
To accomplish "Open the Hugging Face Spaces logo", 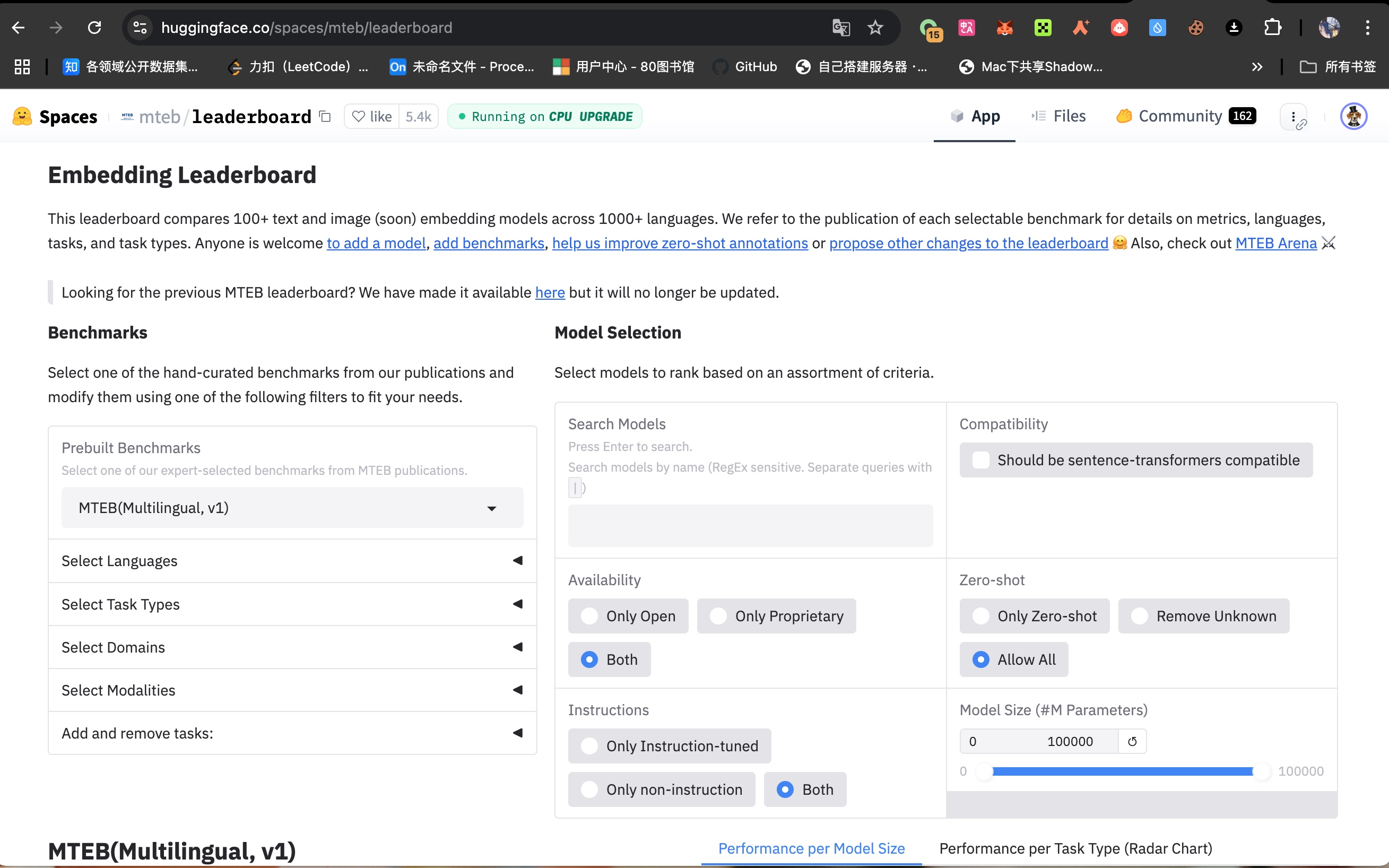I will (x=55, y=117).
